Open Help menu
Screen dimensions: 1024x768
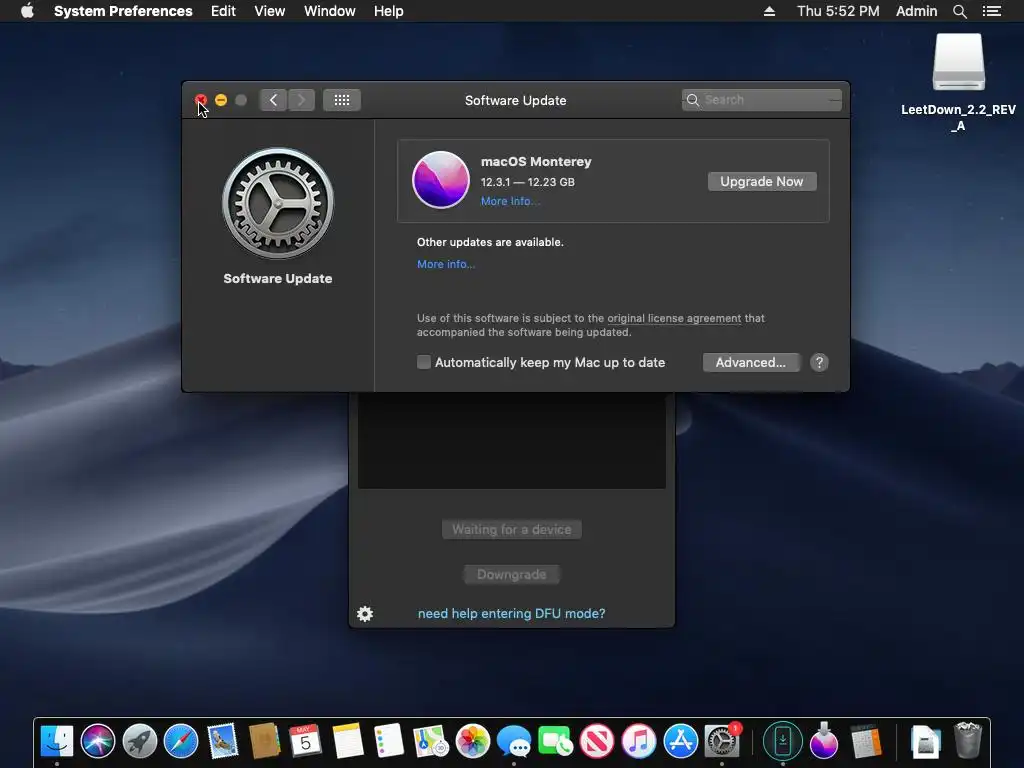(x=388, y=11)
